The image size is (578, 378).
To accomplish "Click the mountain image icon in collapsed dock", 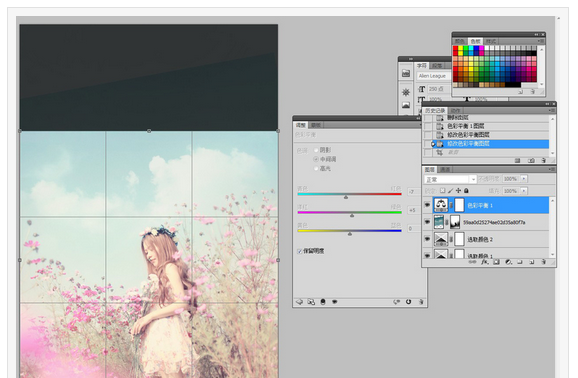I will pos(406,105).
